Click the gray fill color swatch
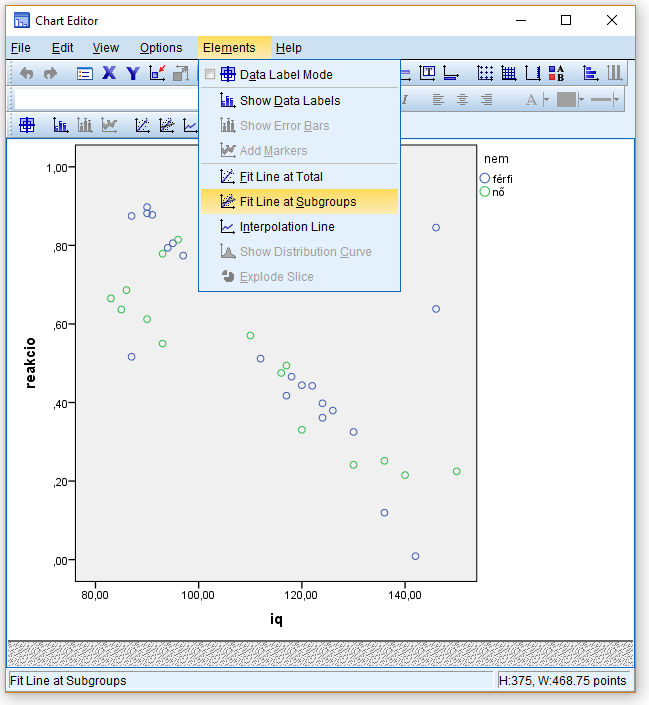Screen dimensions: 649x705 click(566, 99)
